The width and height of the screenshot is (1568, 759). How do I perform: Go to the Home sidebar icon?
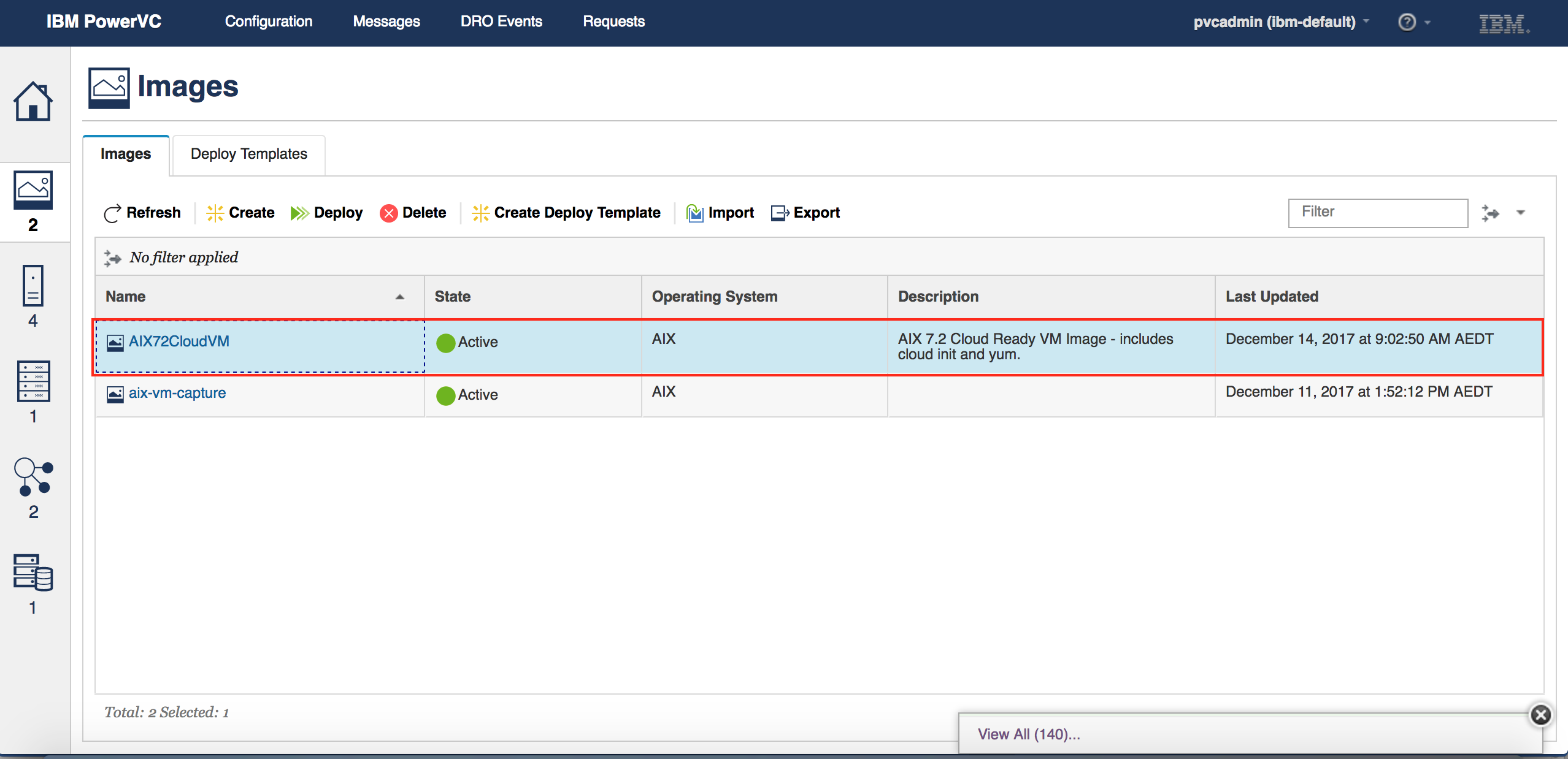point(33,101)
